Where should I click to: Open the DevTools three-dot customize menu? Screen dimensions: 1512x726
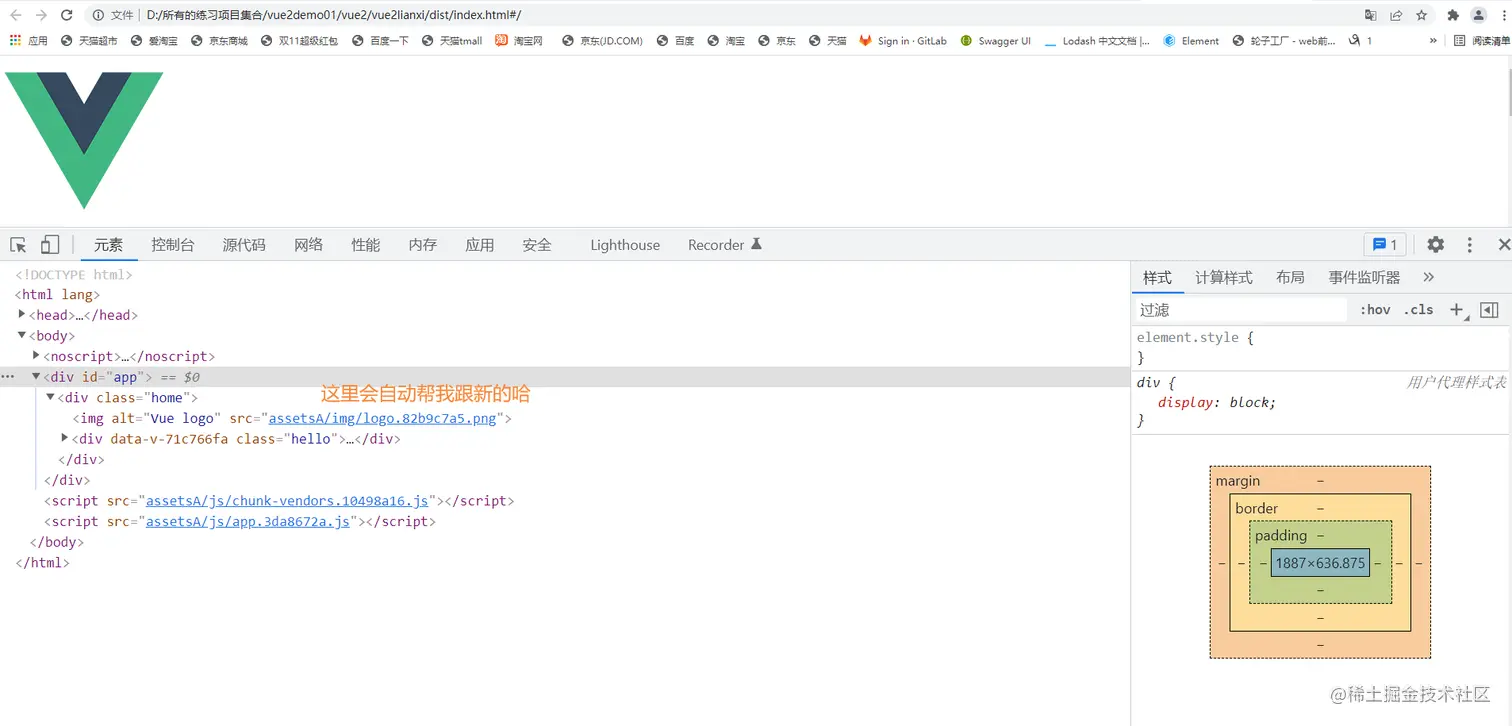coord(1470,245)
